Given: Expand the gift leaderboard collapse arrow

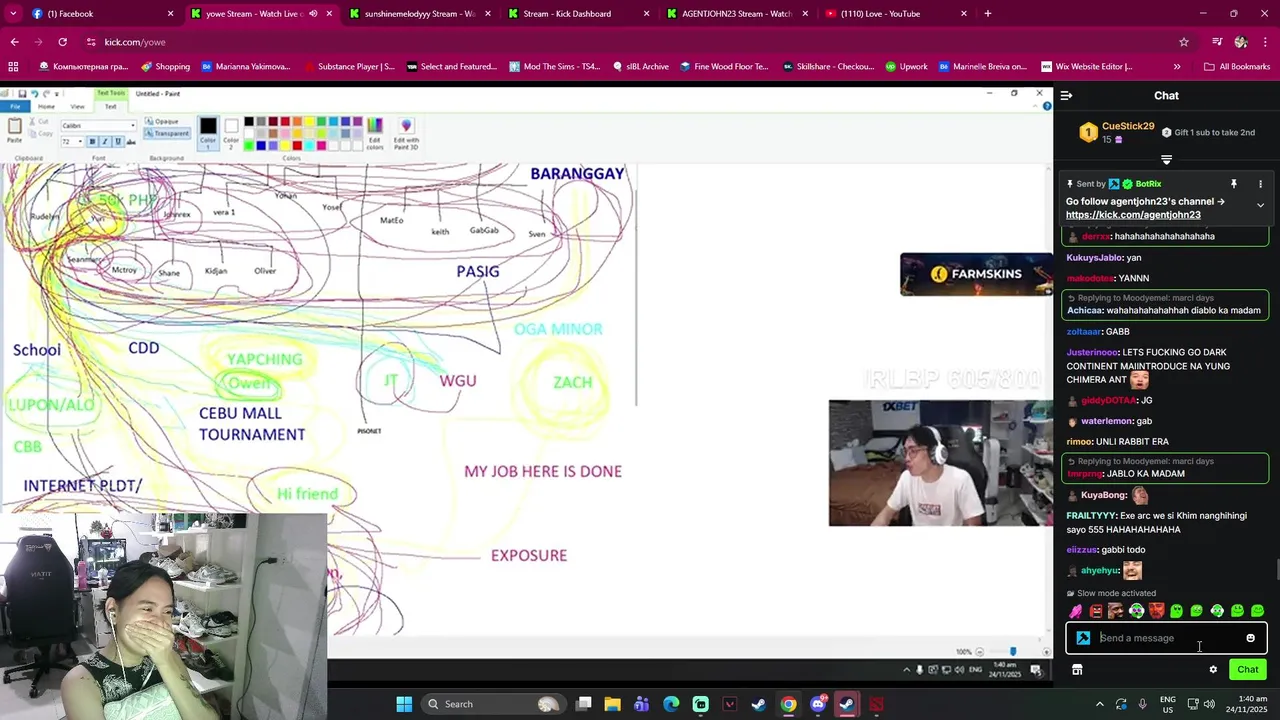Looking at the screenshot, I should tap(1166, 160).
